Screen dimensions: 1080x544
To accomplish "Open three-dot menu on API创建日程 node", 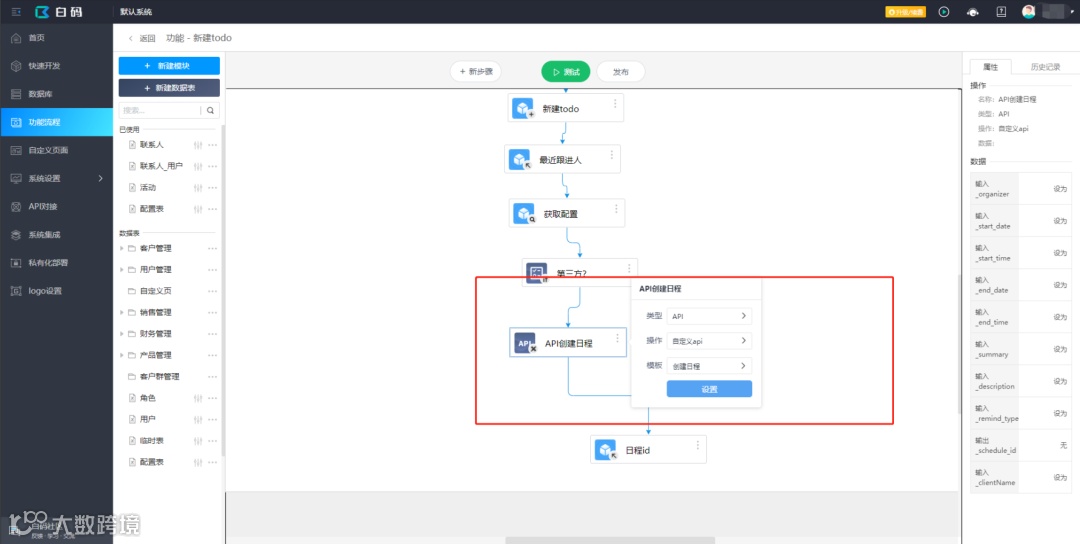I will pyautogui.click(x=618, y=337).
